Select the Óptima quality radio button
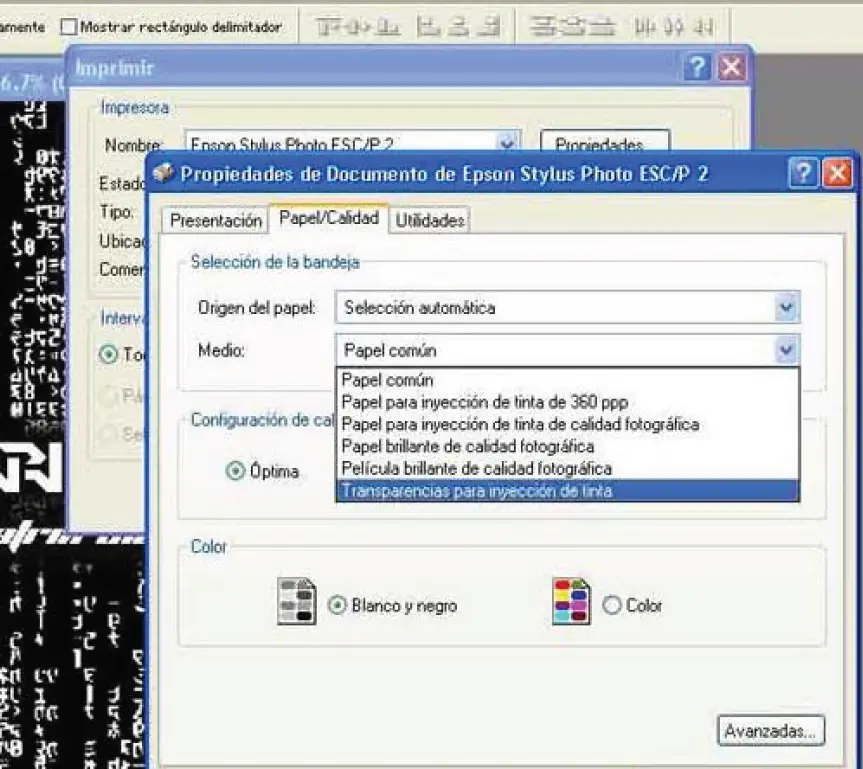This screenshot has height=769, width=863. point(235,471)
